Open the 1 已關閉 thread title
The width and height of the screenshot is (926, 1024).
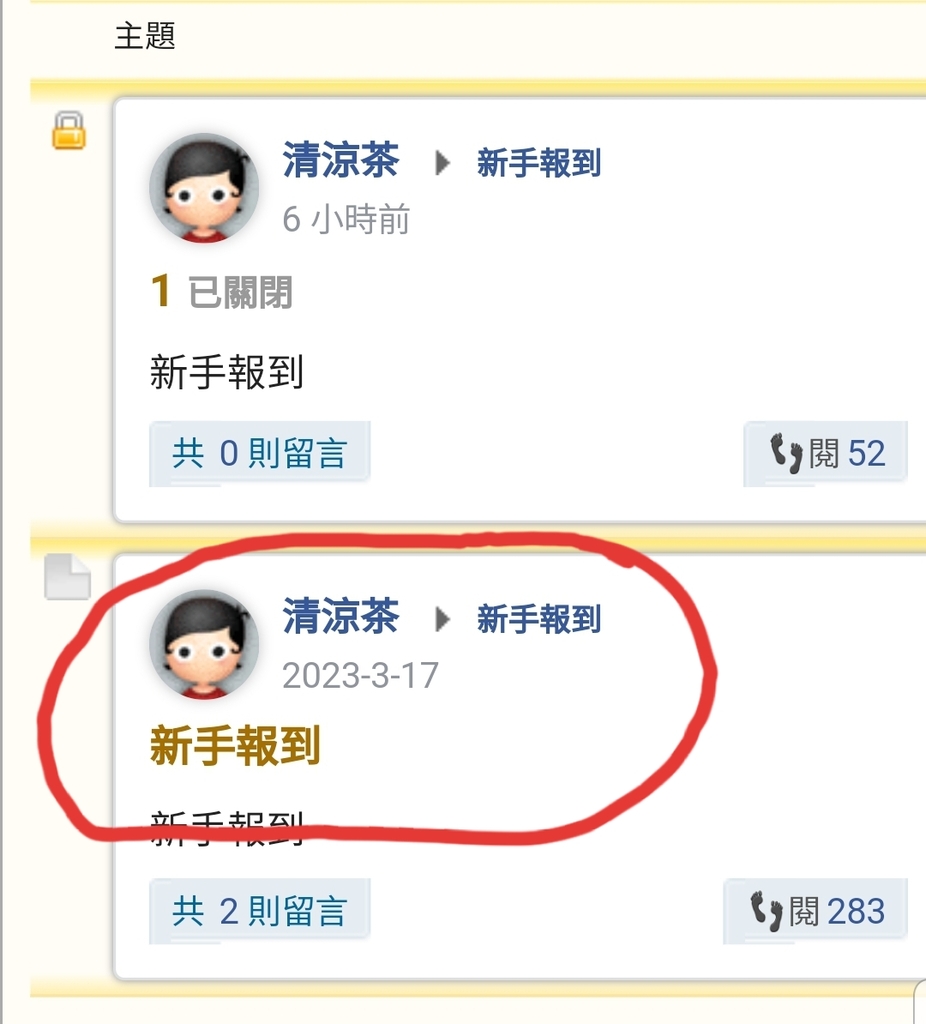(221, 291)
